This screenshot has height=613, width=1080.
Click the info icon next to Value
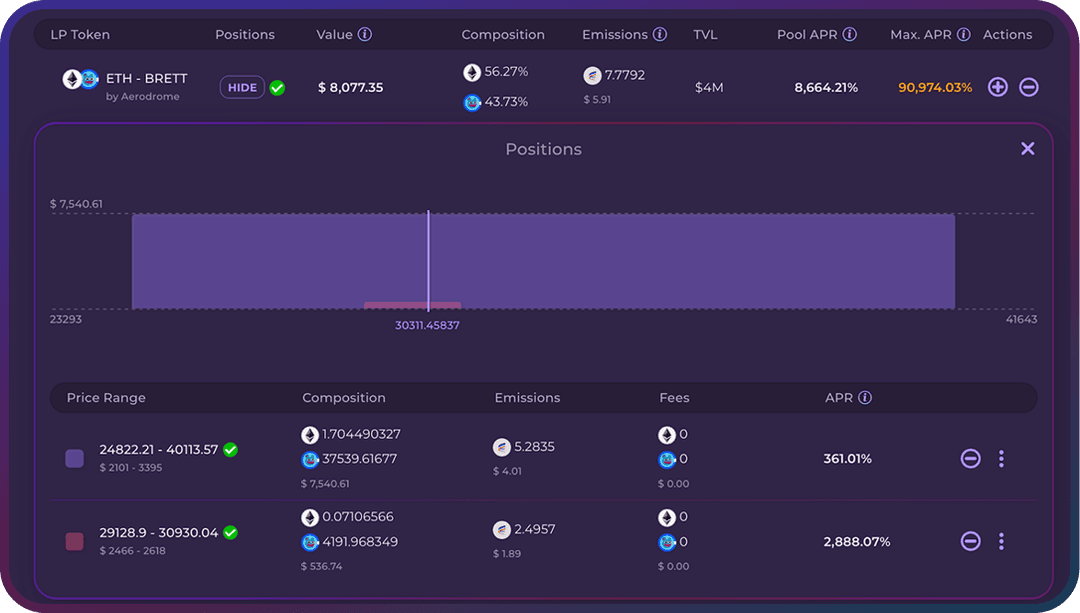point(365,34)
